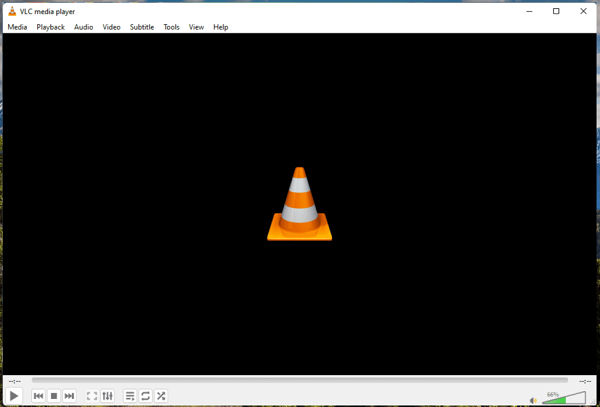Start playback with the Play button
Viewport: 600px width, 407px height.
coord(14,396)
